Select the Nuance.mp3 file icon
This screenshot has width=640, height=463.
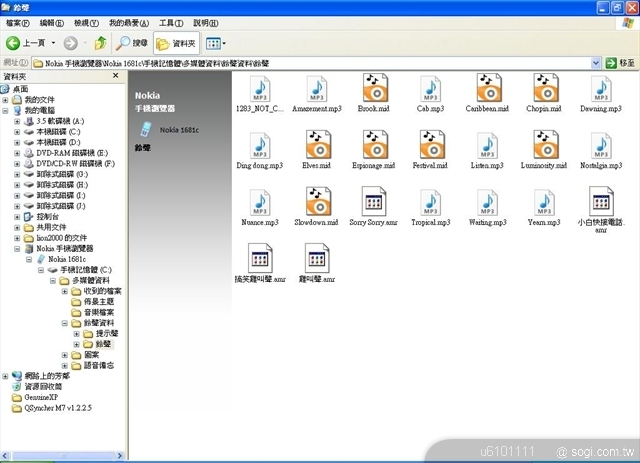[260, 202]
